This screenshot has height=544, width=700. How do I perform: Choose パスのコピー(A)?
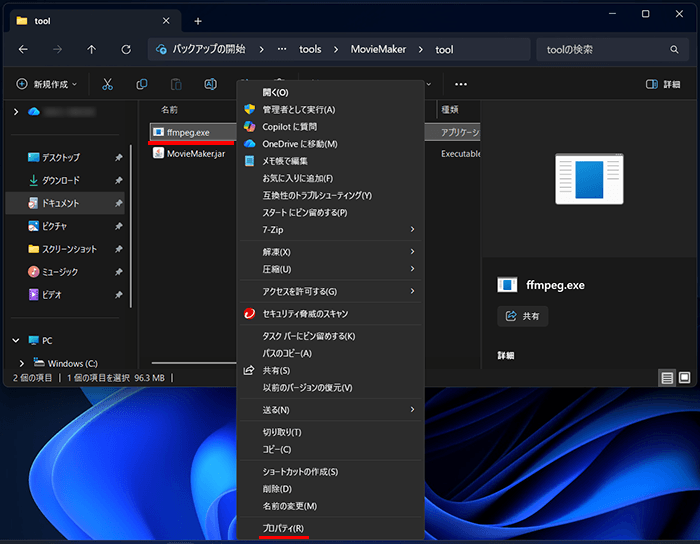(x=331, y=353)
